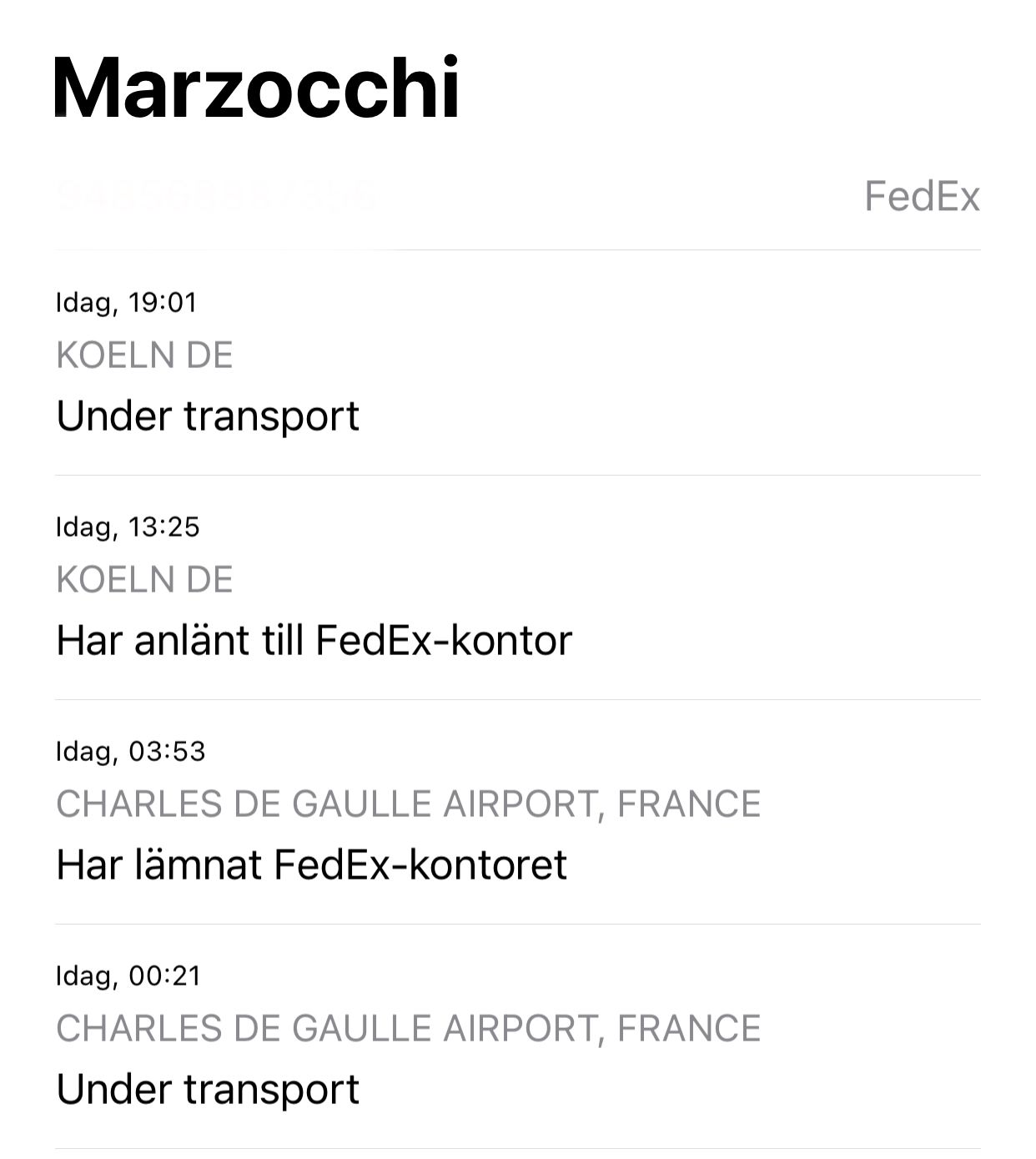This screenshot has width=1036, height=1159.
Task: Click the divider below Har anlänt till FedEx-kontor
Action: point(517,699)
